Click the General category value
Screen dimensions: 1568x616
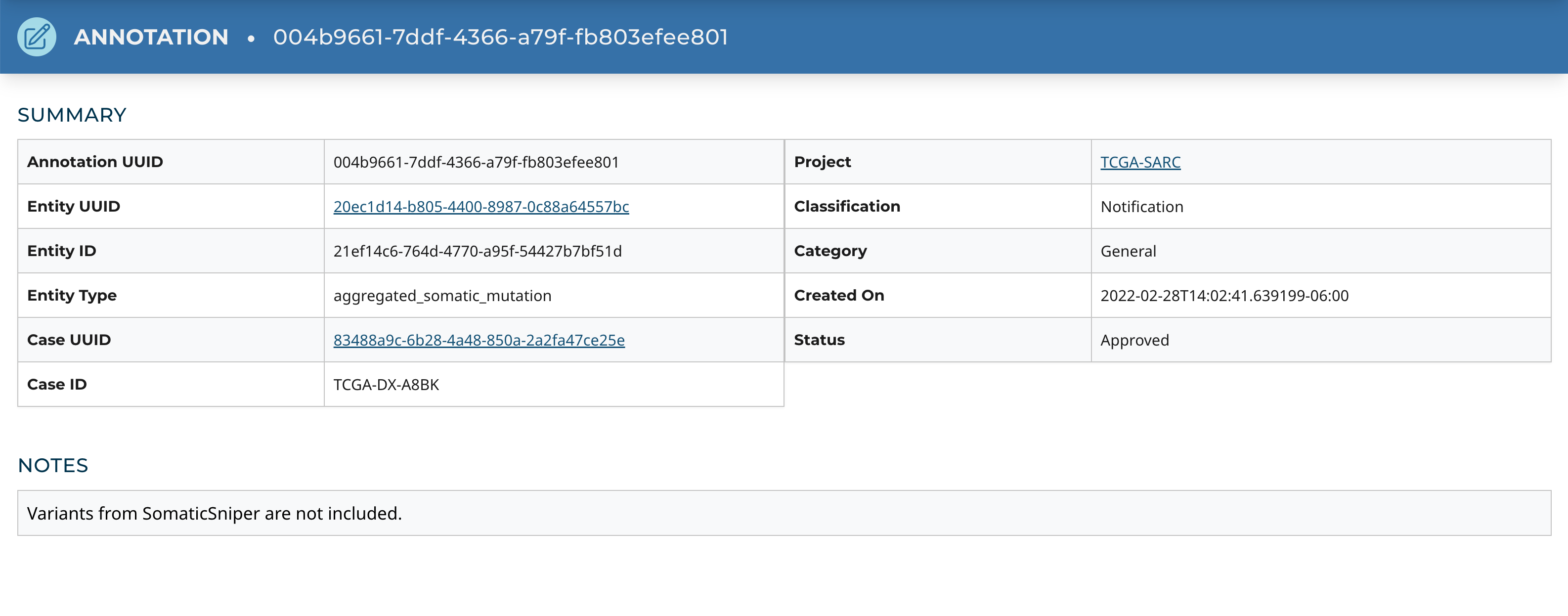[x=1128, y=251]
